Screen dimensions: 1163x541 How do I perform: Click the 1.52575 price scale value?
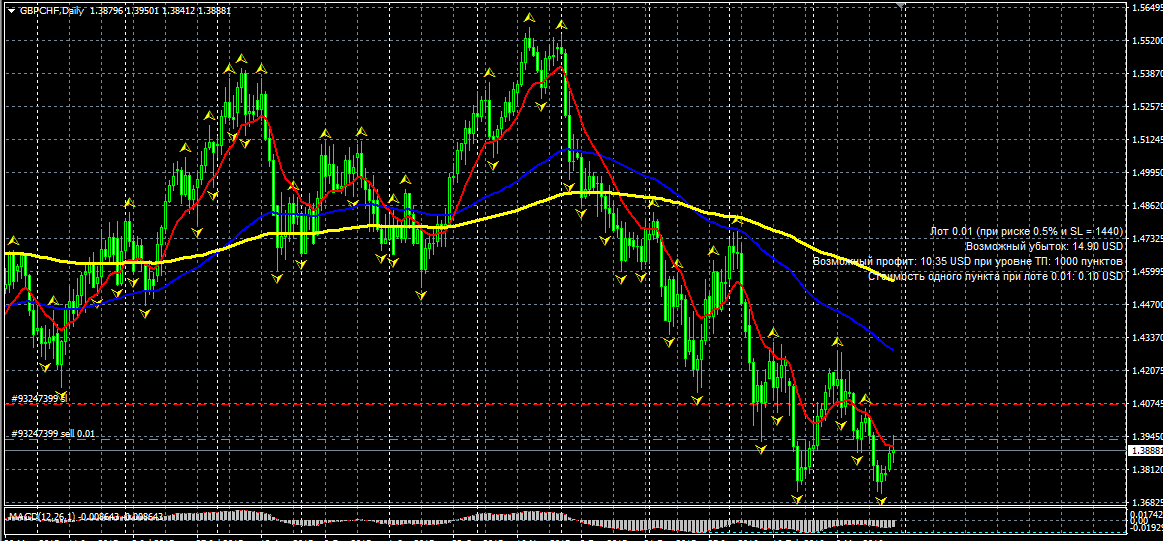(x=1146, y=107)
